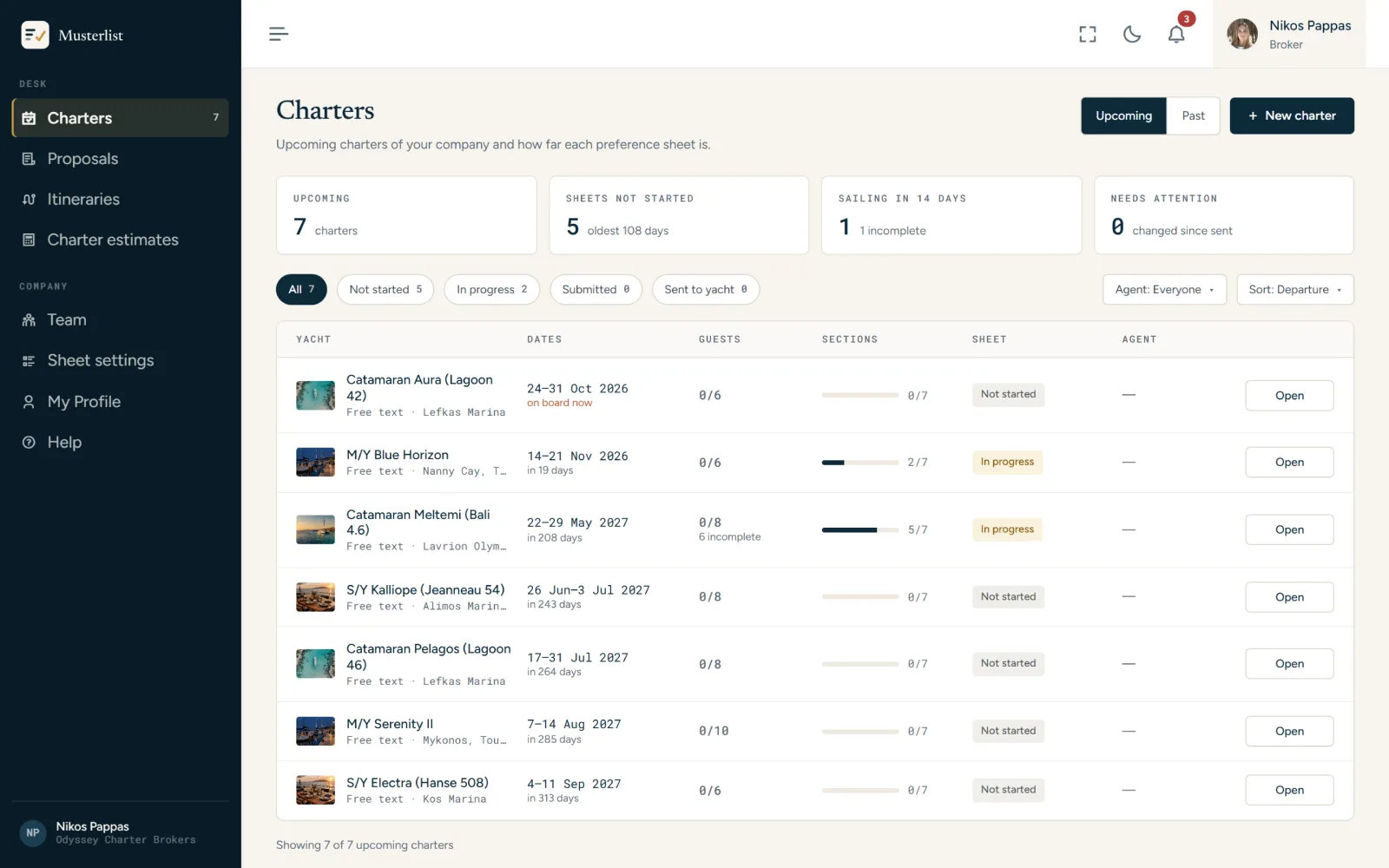Filter by All charters chip
The height and width of the screenshot is (868, 1389).
pos(301,289)
